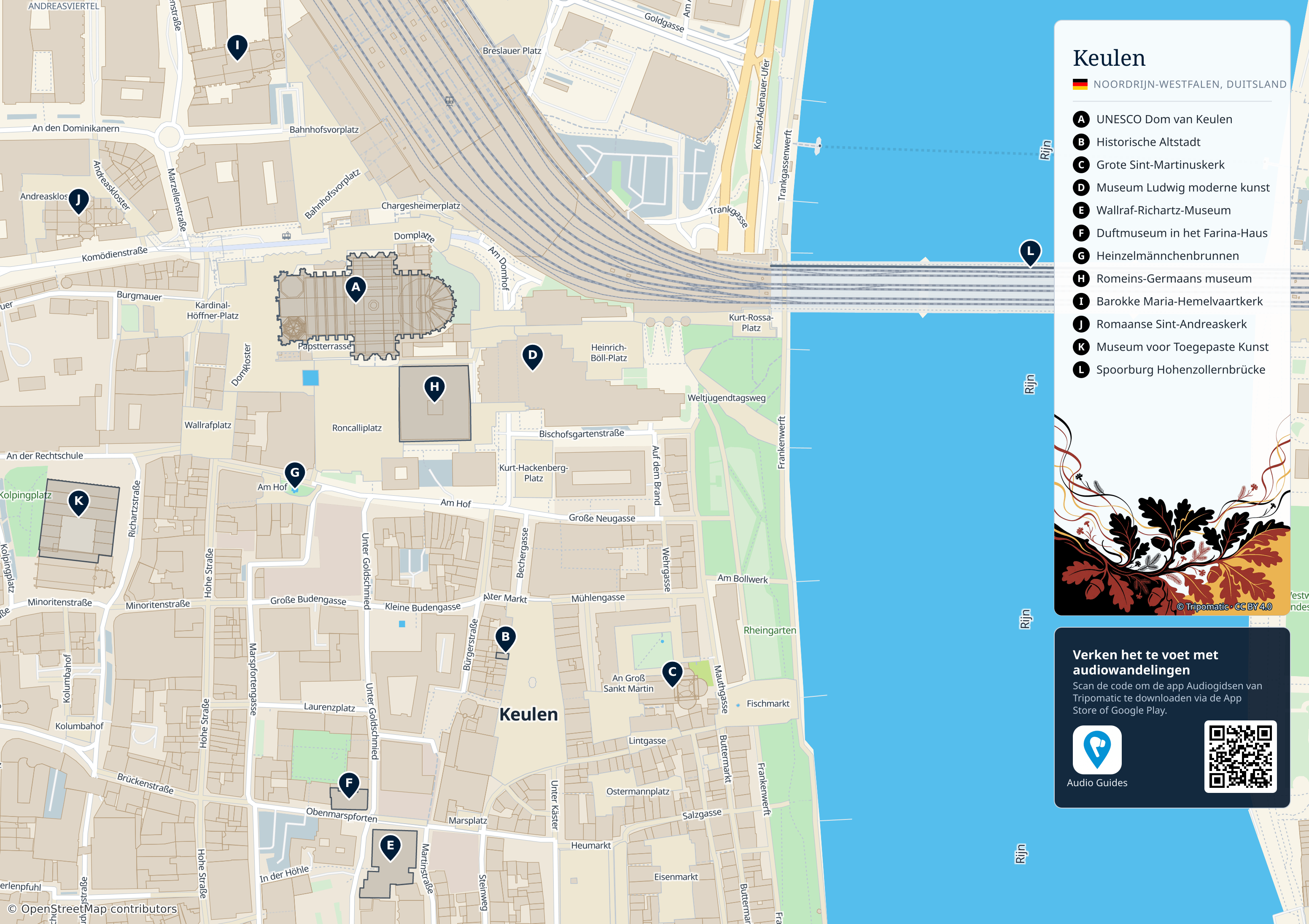Click the 'Spoorburg Hohenzollernbrücke' legend entry

(1181, 370)
